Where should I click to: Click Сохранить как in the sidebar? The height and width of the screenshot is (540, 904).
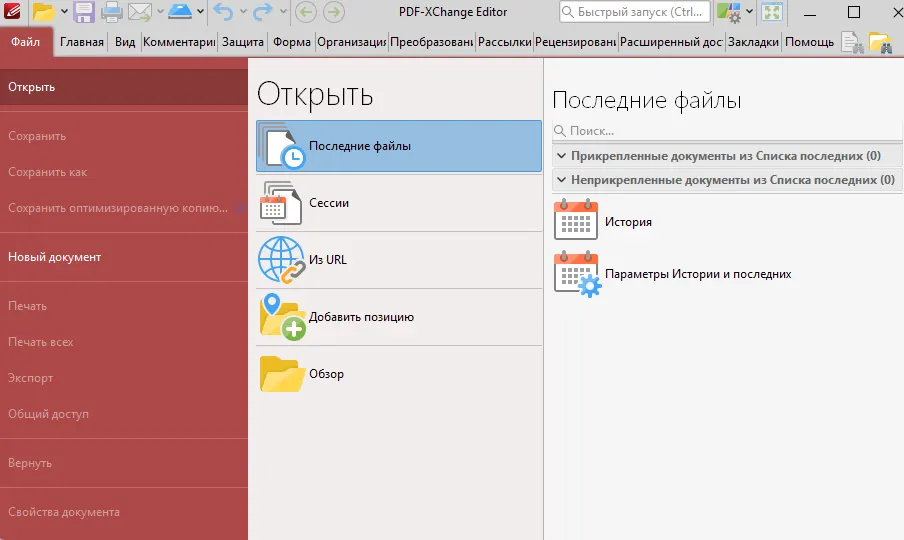pyautogui.click(x=124, y=172)
